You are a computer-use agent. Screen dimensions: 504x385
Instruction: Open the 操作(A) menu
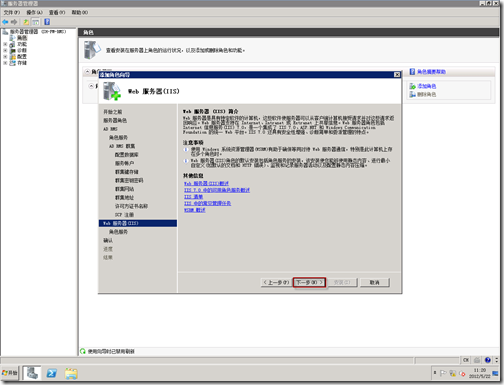coord(34,12)
